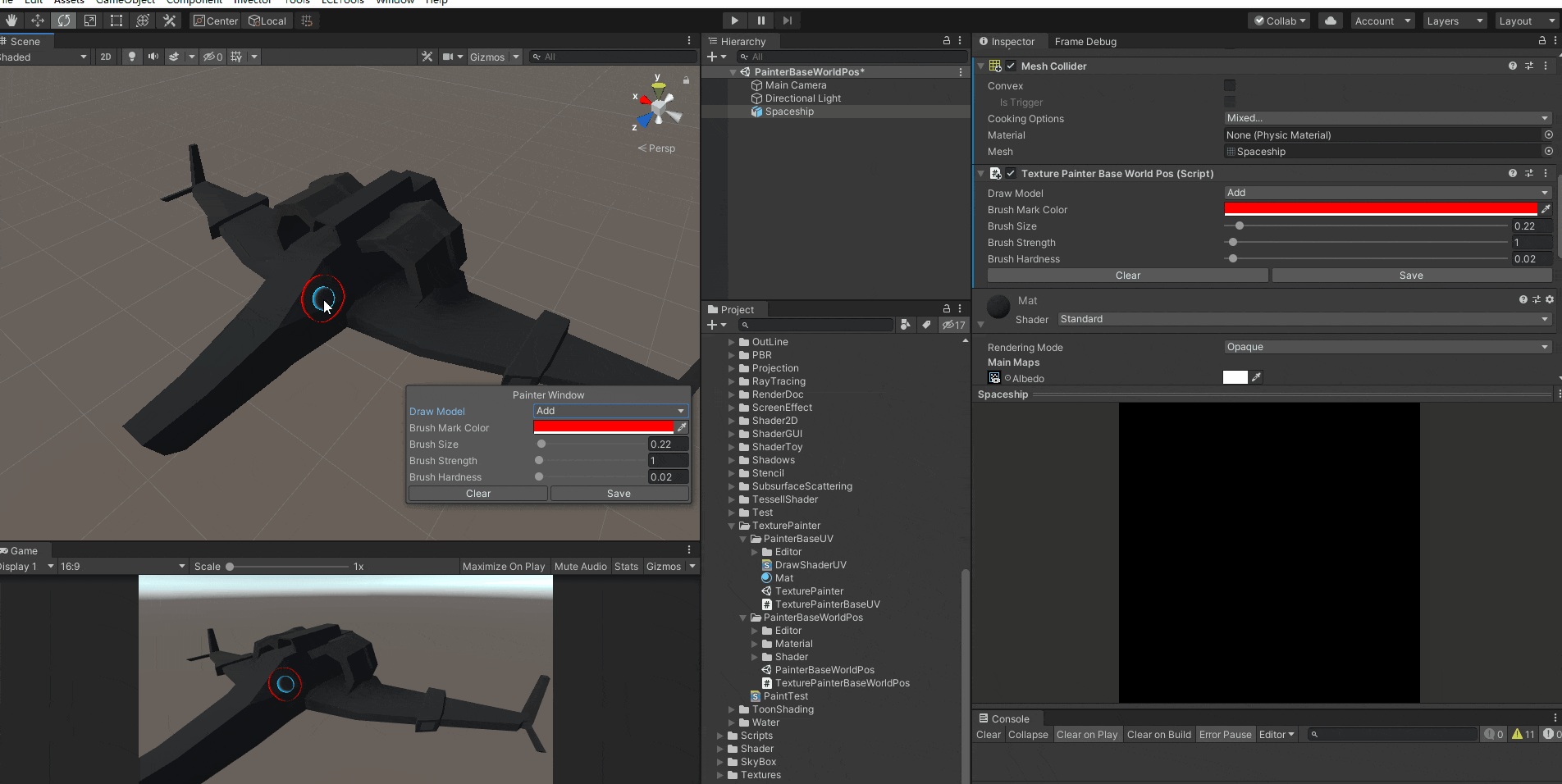Click the eyedropper in Painter Window
The height and width of the screenshot is (784, 1562).
682,427
